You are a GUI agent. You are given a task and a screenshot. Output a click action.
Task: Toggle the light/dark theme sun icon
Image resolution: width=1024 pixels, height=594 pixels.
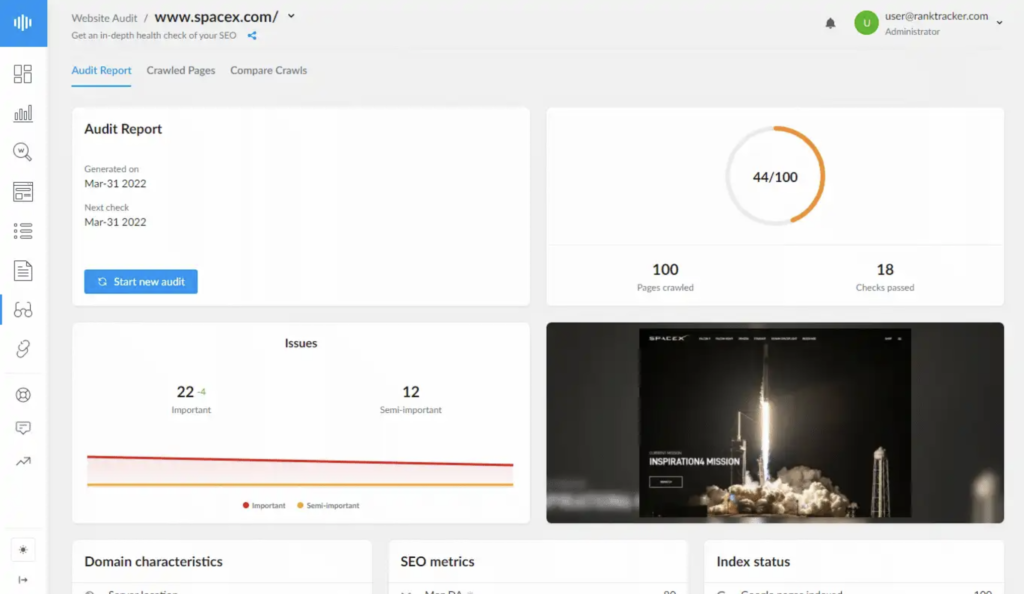click(x=23, y=550)
